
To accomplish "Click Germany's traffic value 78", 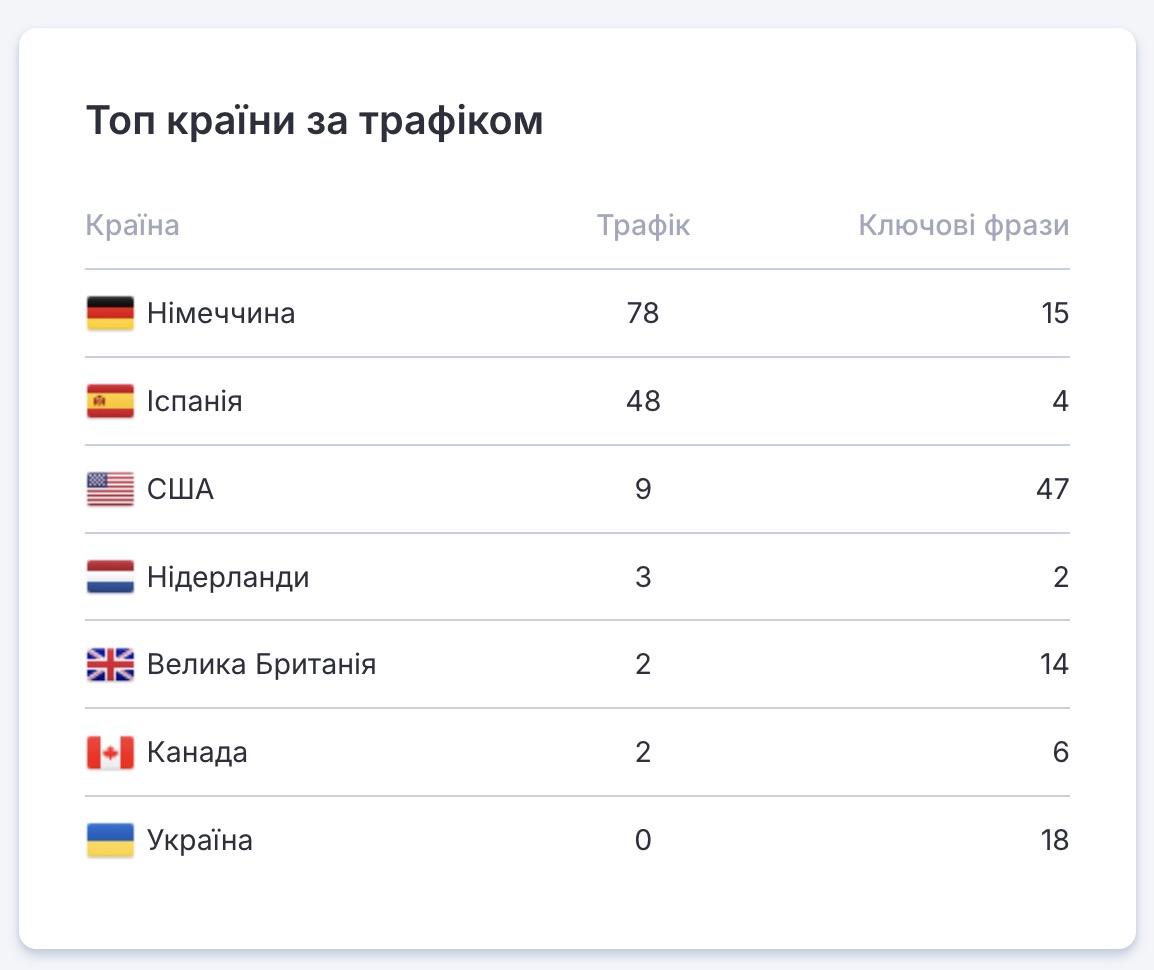I will point(643,314).
